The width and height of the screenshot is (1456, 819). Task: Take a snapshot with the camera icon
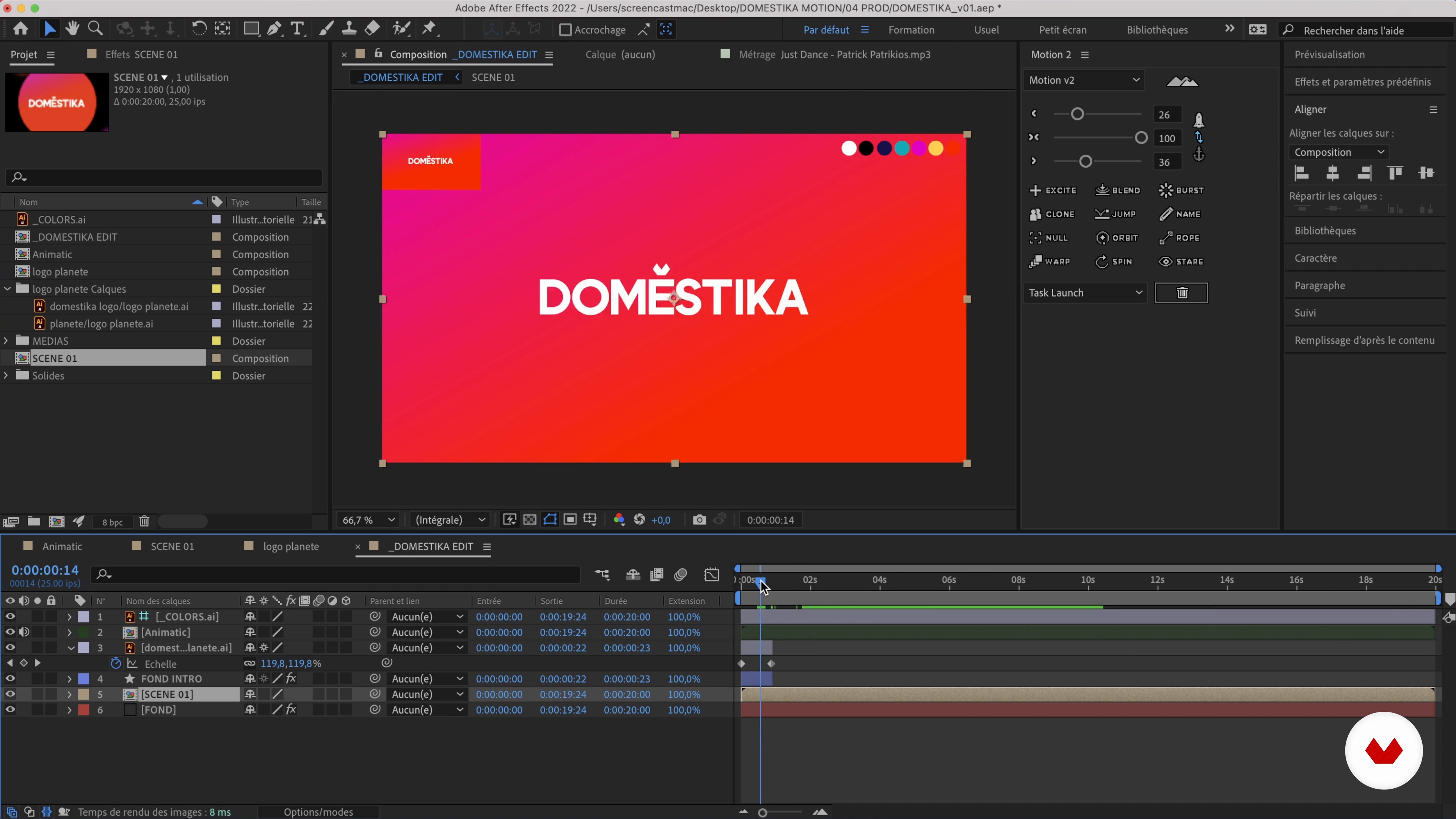pos(699,520)
